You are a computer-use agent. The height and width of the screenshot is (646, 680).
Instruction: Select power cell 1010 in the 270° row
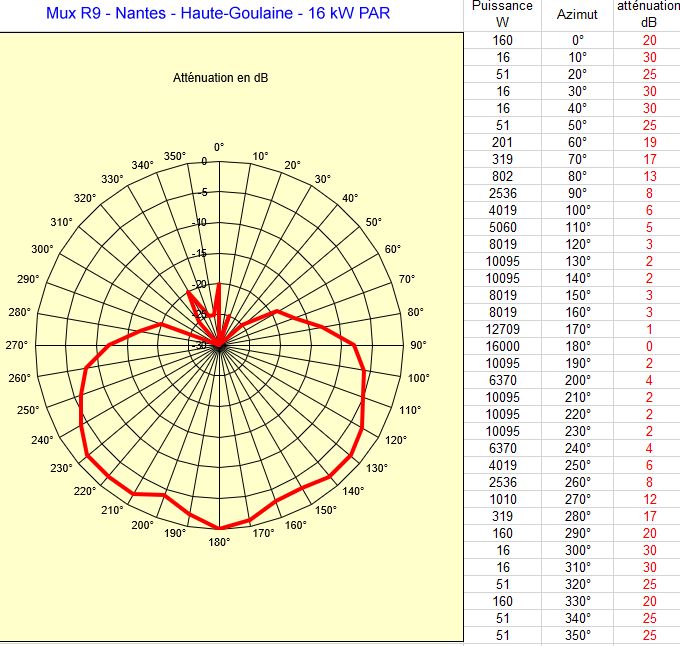(x=503, y=499)
